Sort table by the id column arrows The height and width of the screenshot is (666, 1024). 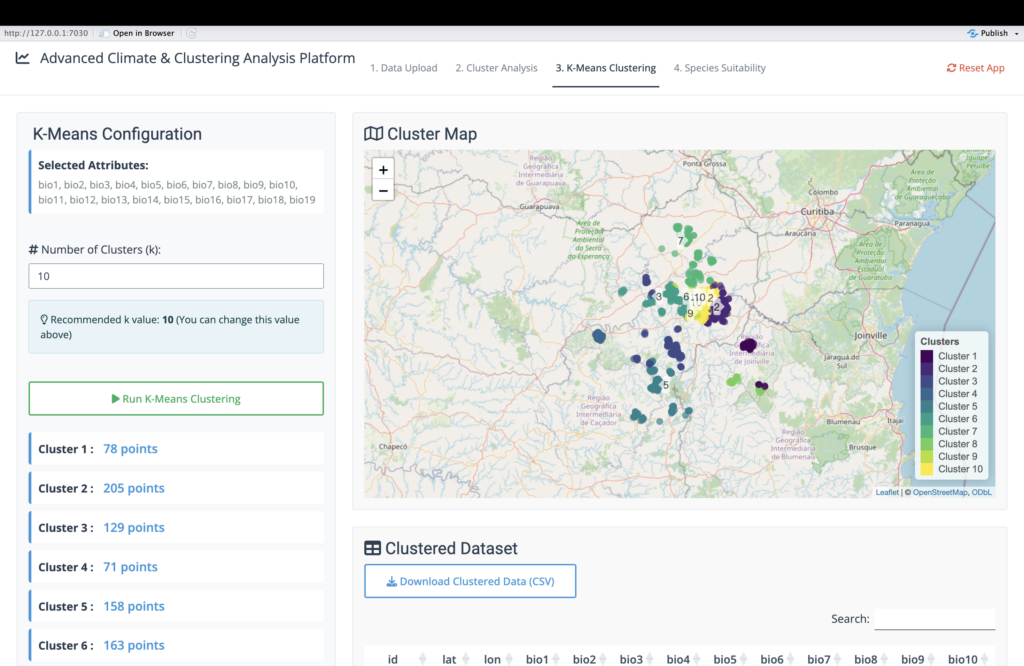point(422,659)
